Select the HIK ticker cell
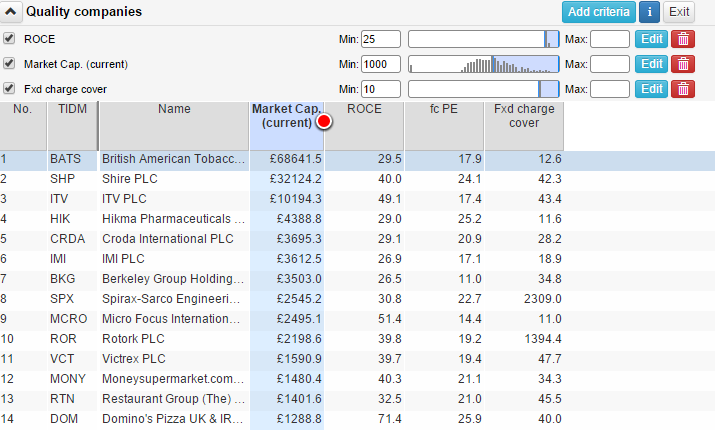 tap(60, 219)
